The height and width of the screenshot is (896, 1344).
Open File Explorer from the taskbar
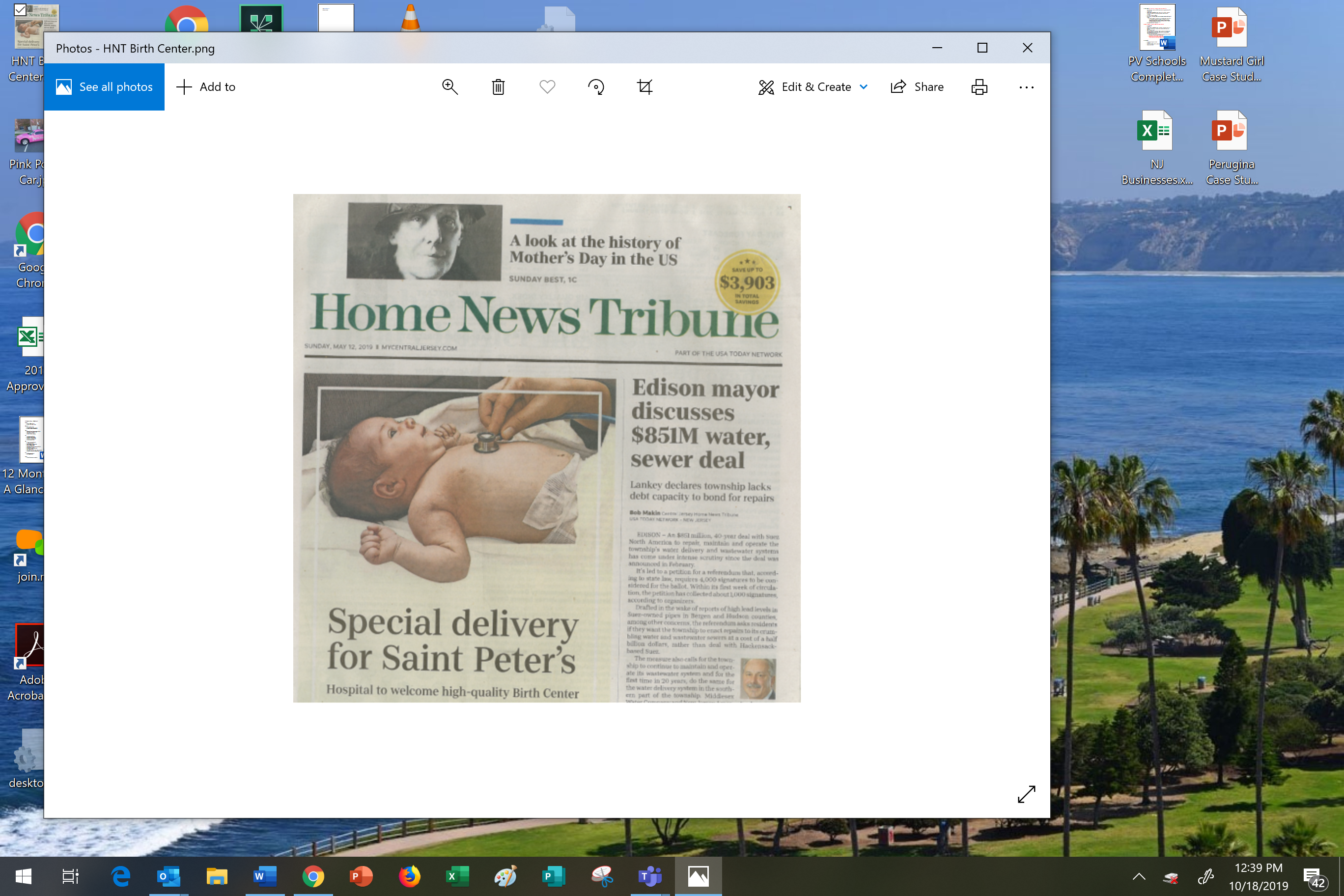point(217,876)
